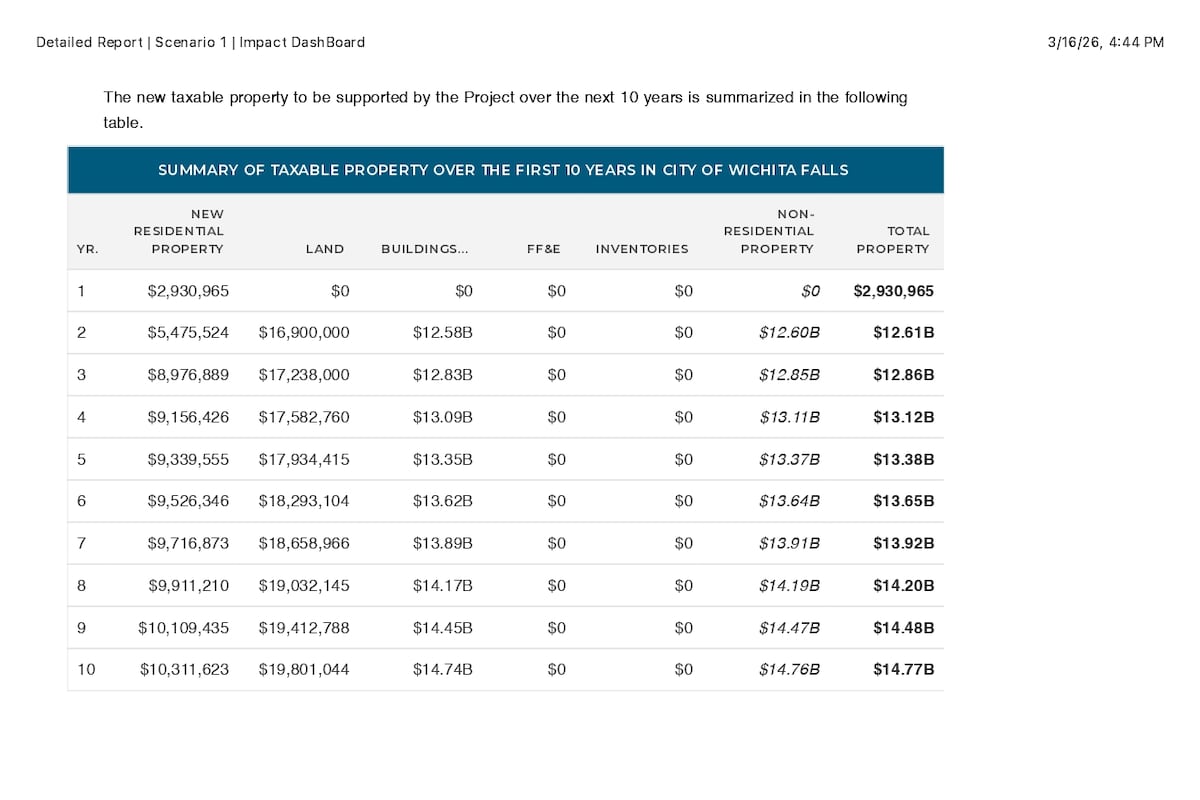
Task: Click the table title banner for Wichita Falls
Action: pyautogui.click(x=505, y=170)
